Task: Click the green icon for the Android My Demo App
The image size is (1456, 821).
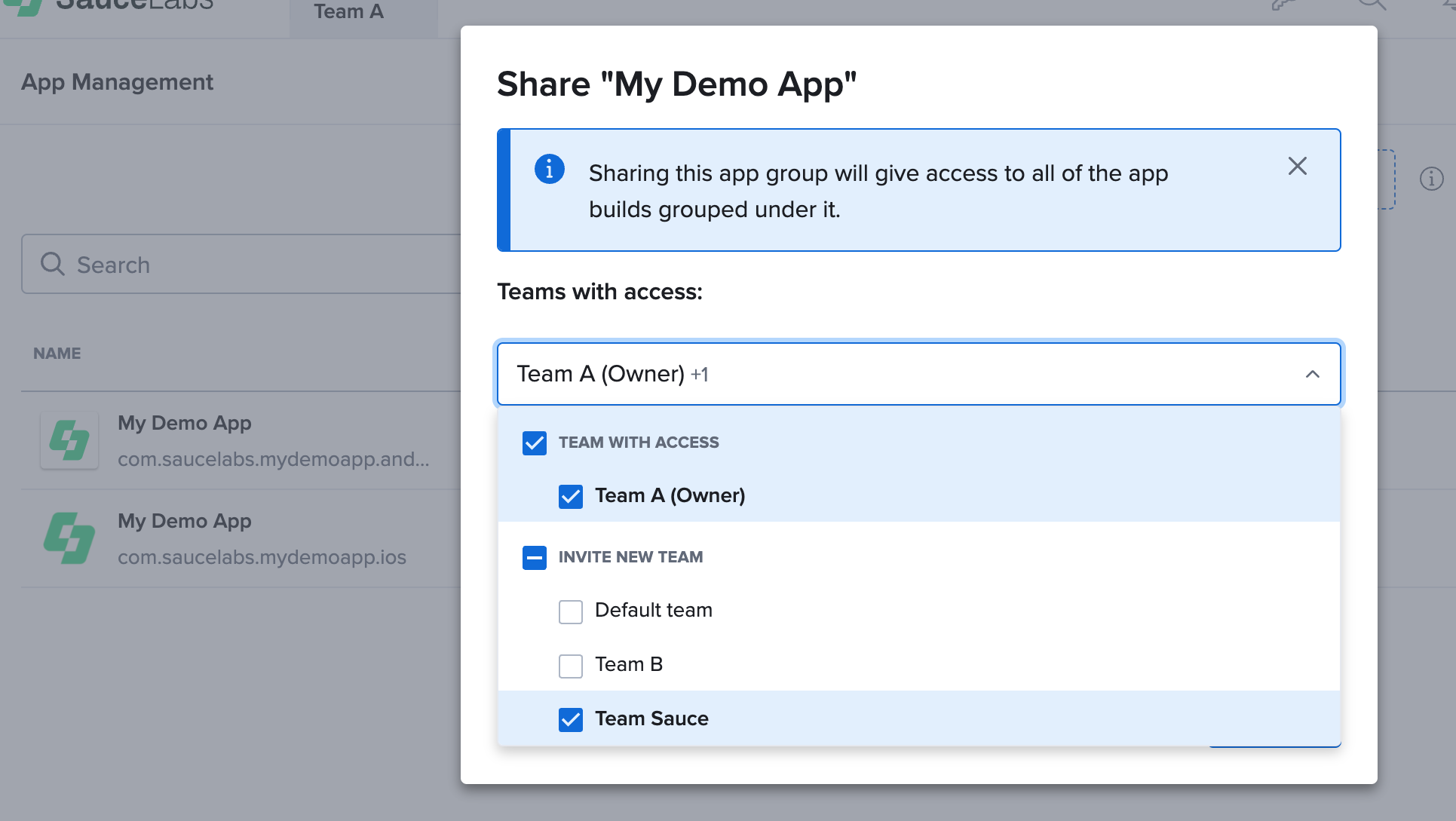Action: (x=69, y=440)
